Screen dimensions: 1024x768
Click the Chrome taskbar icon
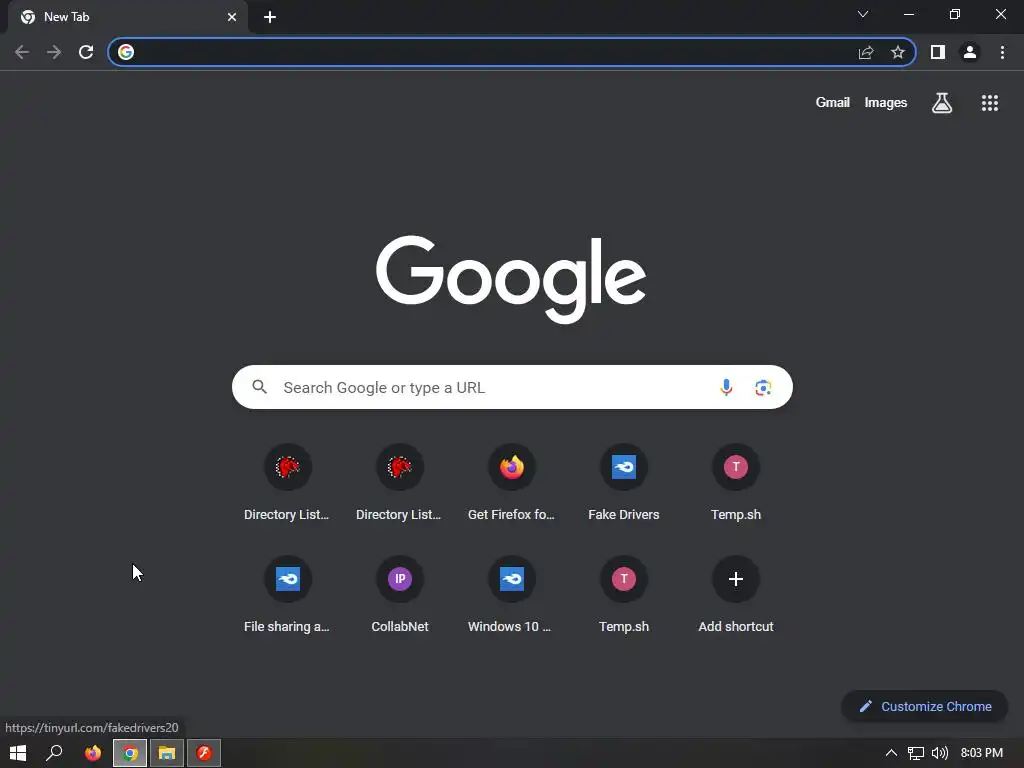click(130, 753)
